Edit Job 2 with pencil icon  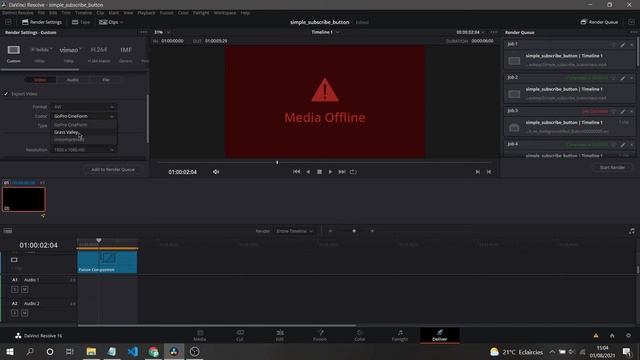(622, 78)
